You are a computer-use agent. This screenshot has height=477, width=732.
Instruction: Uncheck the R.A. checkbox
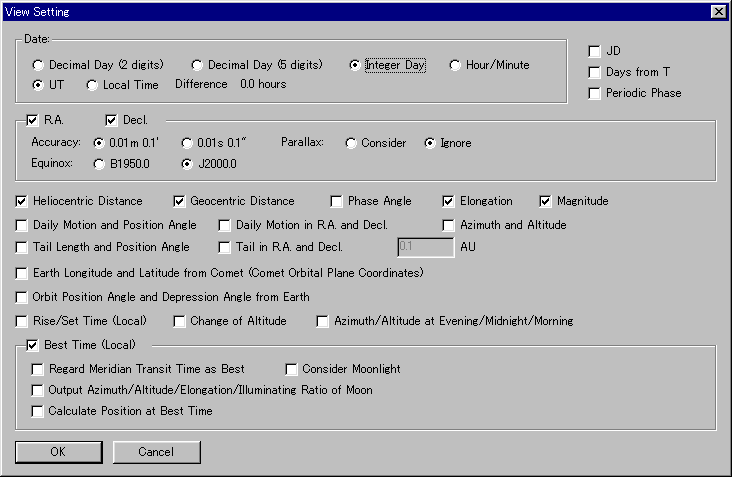(32, 120)
